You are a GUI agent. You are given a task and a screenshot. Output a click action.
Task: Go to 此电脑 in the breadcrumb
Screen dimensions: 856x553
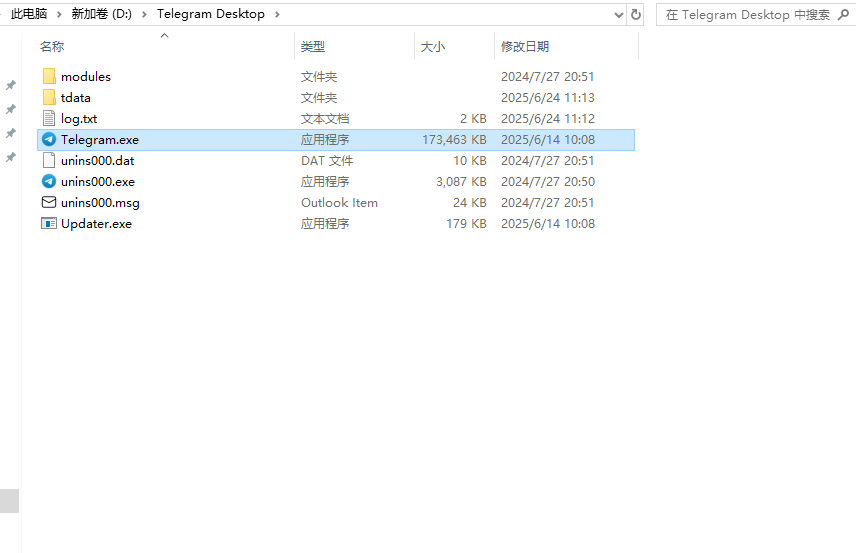click(x=29, y=14)
